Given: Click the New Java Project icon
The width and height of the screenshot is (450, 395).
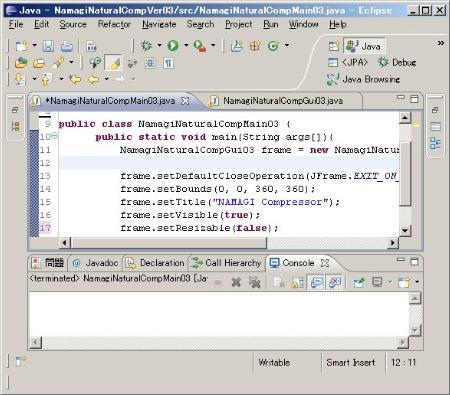Looking at the screenshot, I should [237, 46].
